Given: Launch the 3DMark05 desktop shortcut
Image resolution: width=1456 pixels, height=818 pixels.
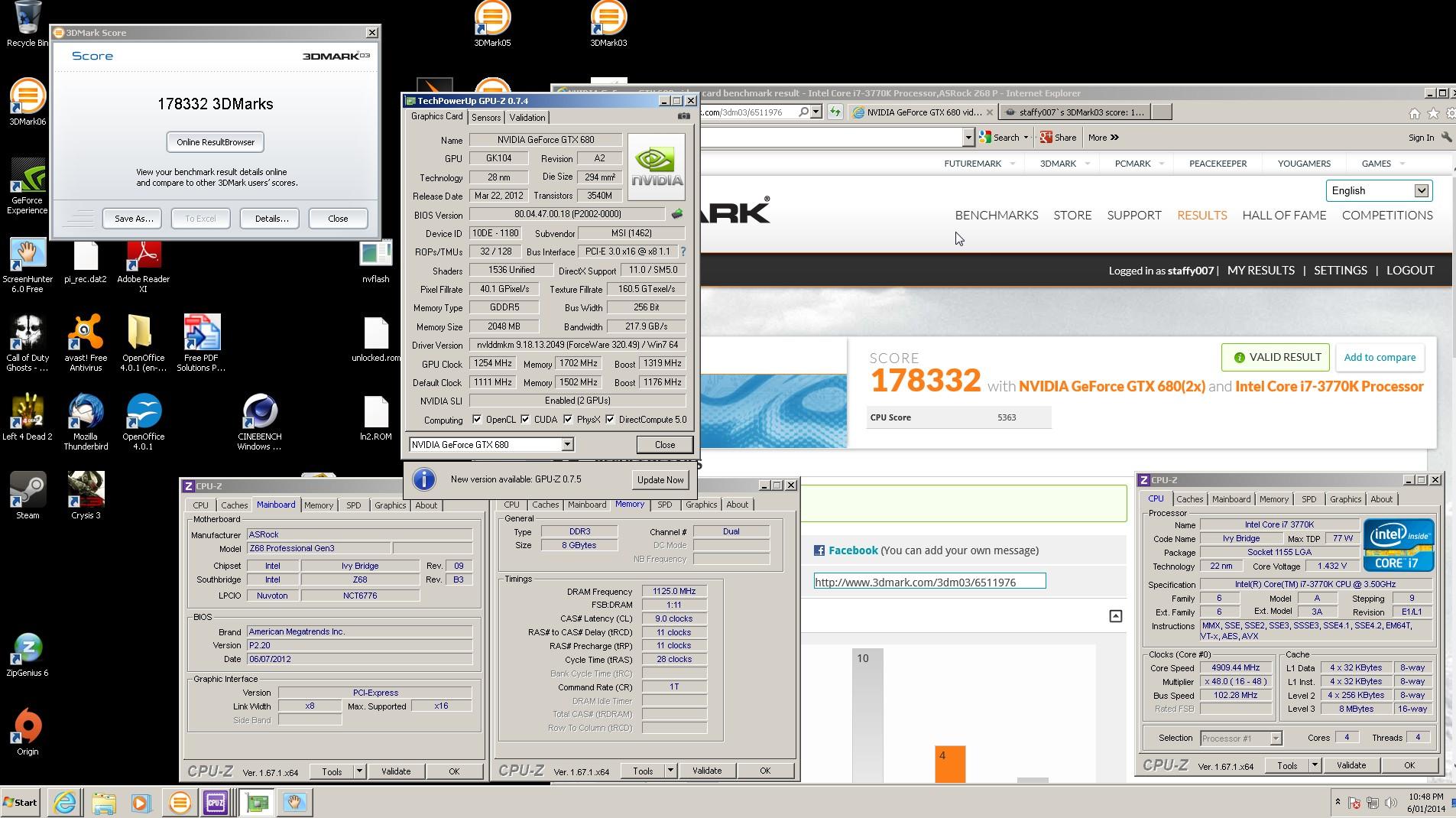Looking at the screenshot, I should tap(492, 24).
